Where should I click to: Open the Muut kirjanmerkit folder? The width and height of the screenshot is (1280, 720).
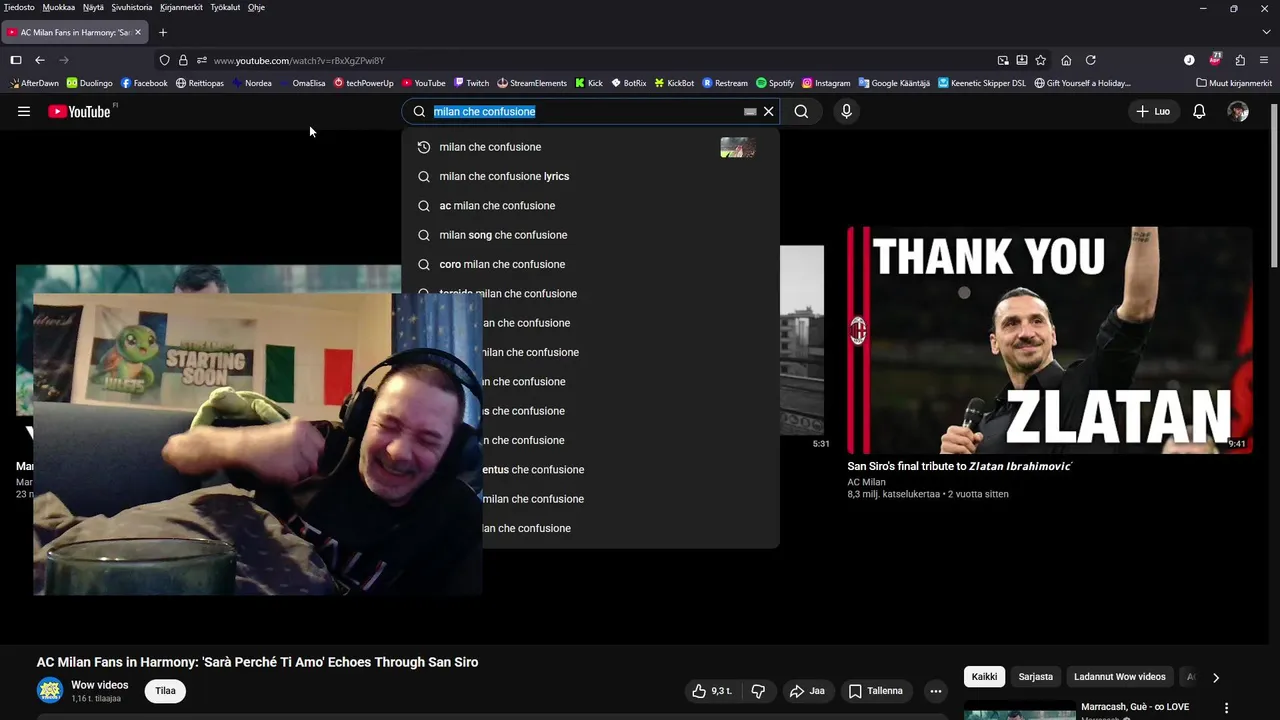[x=1234, y=83]
